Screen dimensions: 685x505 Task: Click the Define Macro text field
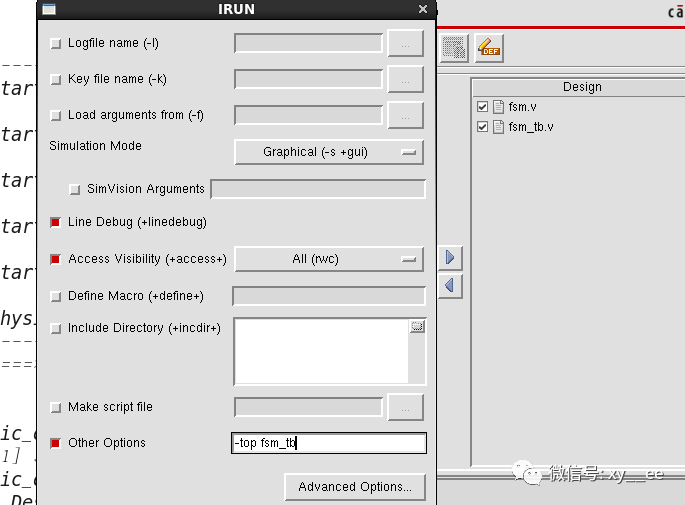(x=329, y=296)
